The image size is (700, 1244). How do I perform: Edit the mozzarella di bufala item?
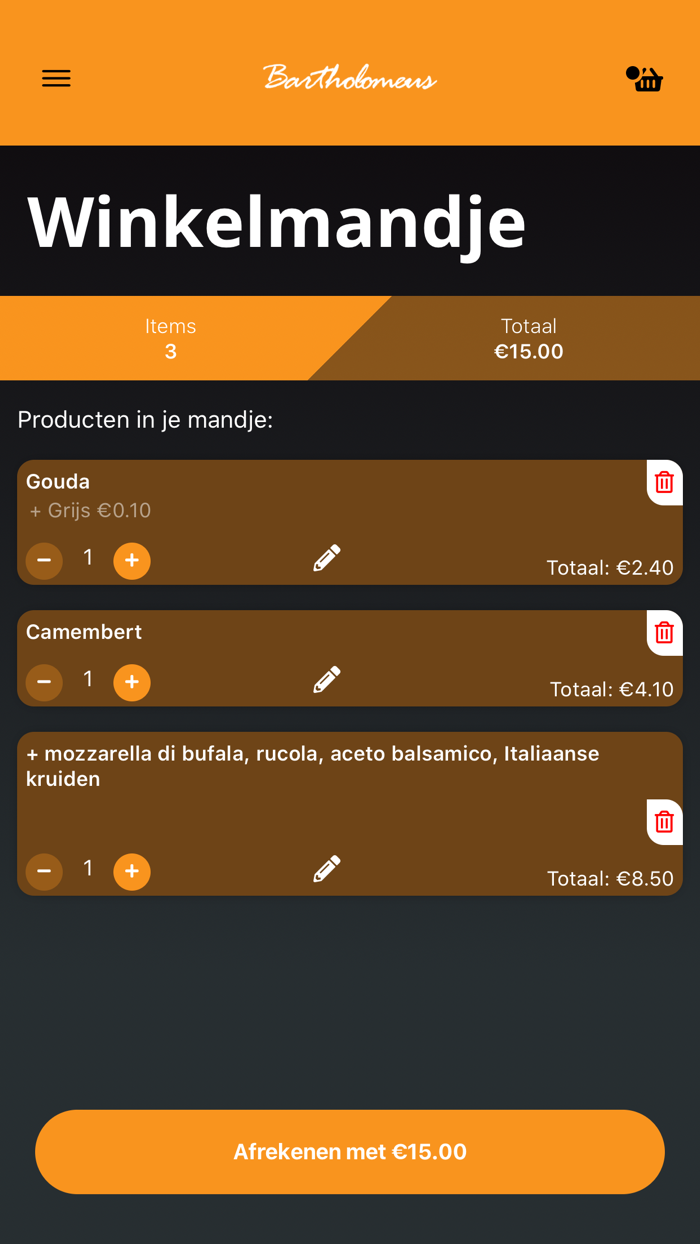(x=327, y=869)
